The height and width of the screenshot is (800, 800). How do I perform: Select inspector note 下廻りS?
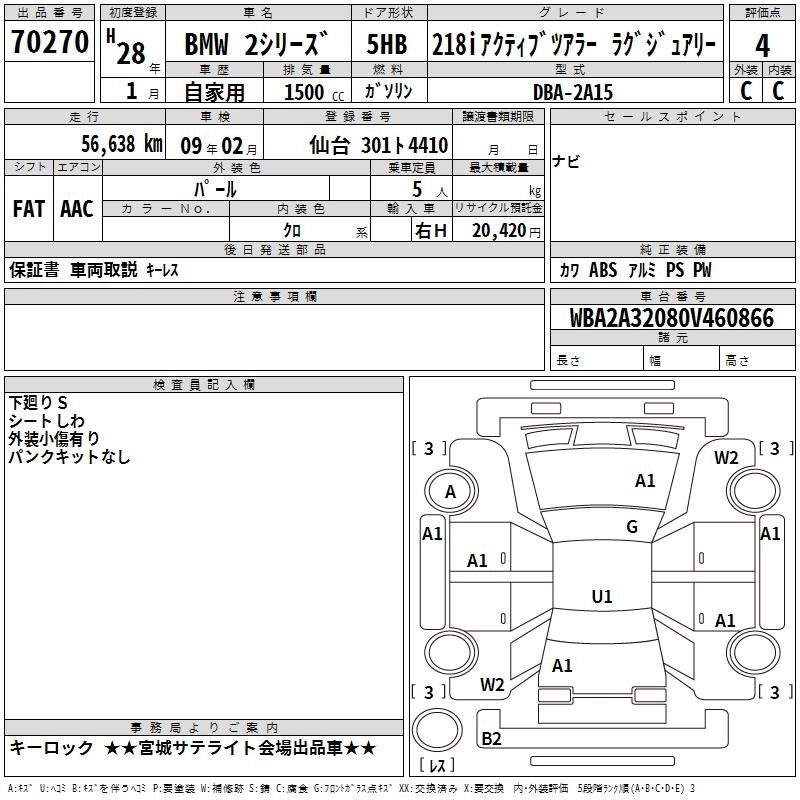[x=38, y=403]
